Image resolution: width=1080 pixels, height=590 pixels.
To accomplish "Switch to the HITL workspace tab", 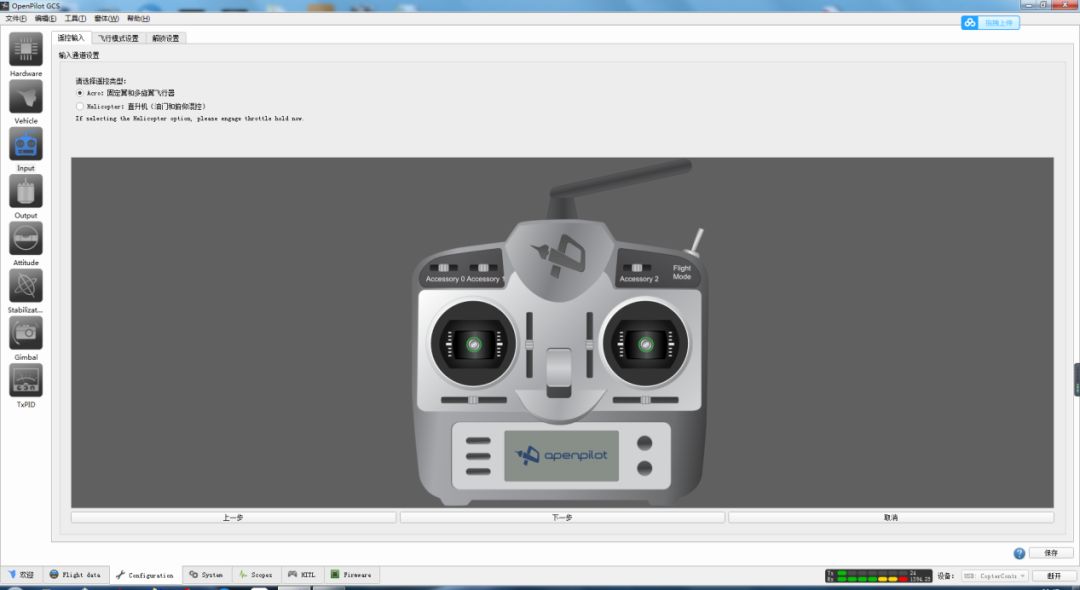I will [302, 574].
